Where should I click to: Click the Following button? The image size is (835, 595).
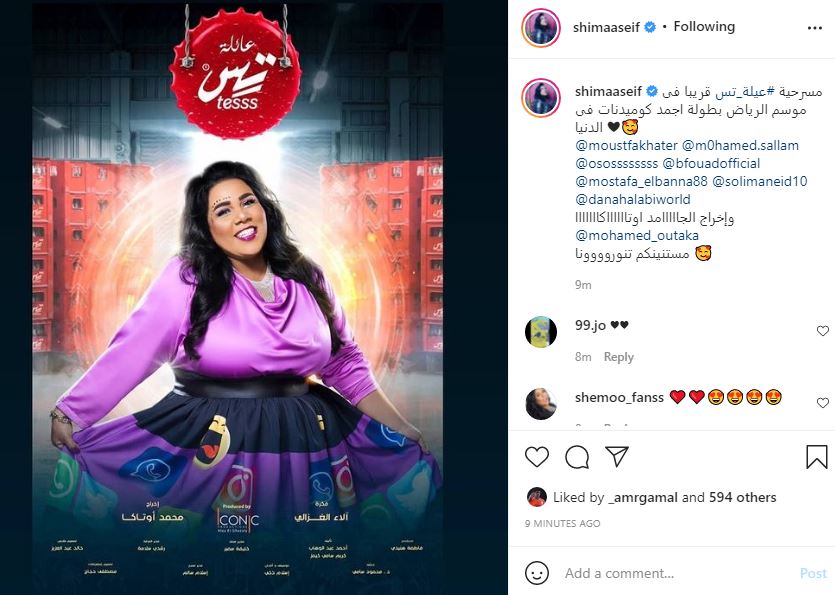pos(704,27)
